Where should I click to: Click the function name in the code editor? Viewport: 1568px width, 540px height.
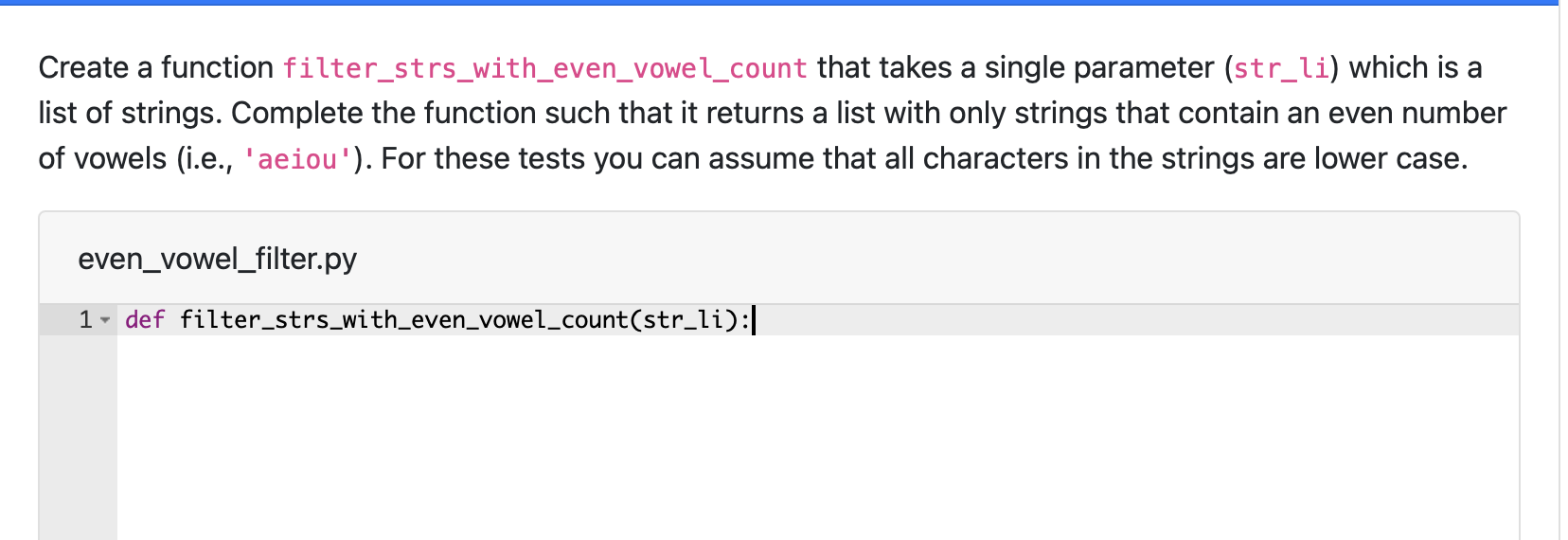(404, 320)
